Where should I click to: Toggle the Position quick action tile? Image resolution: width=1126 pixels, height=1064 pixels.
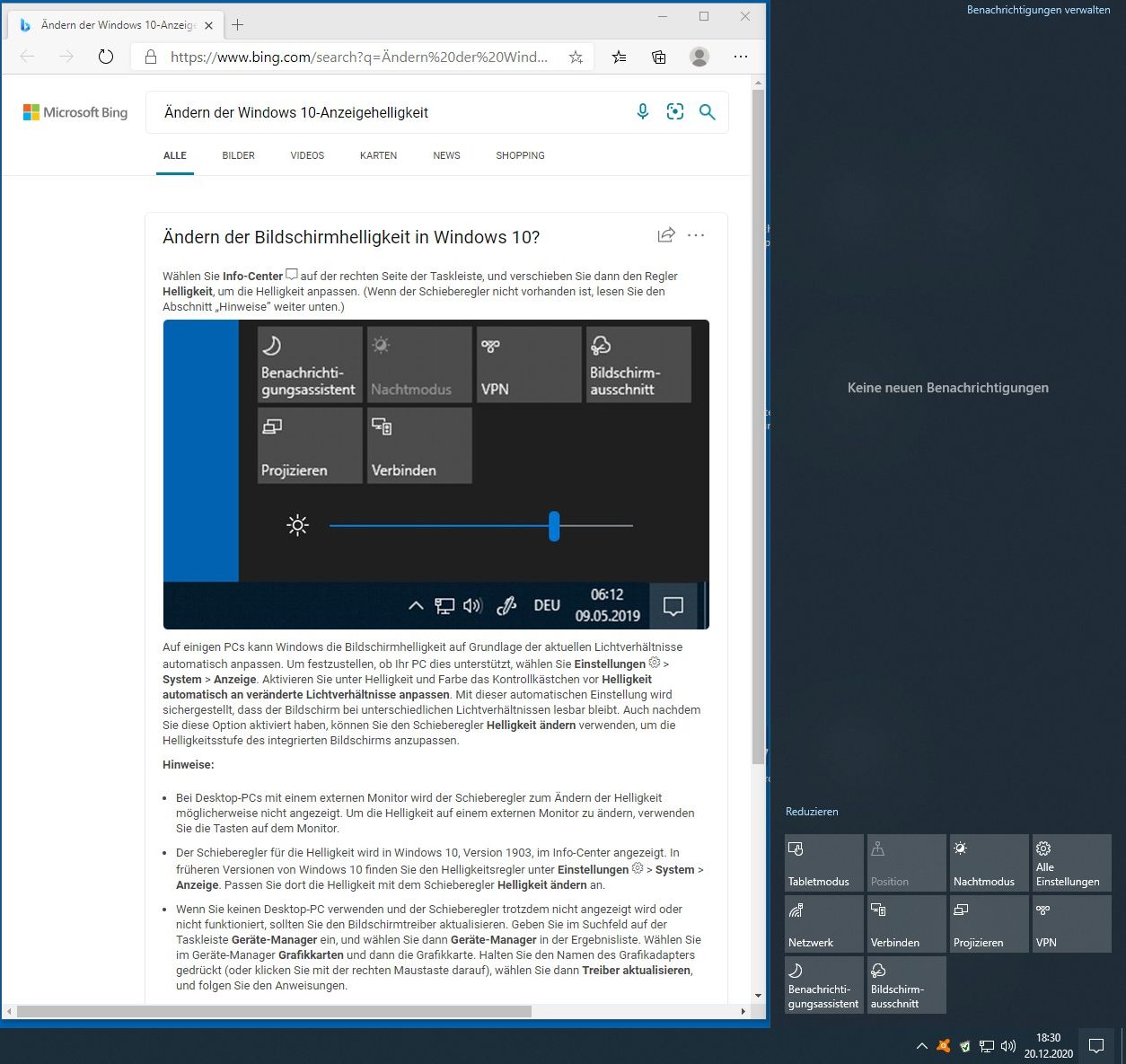click(x=906, y=863)
